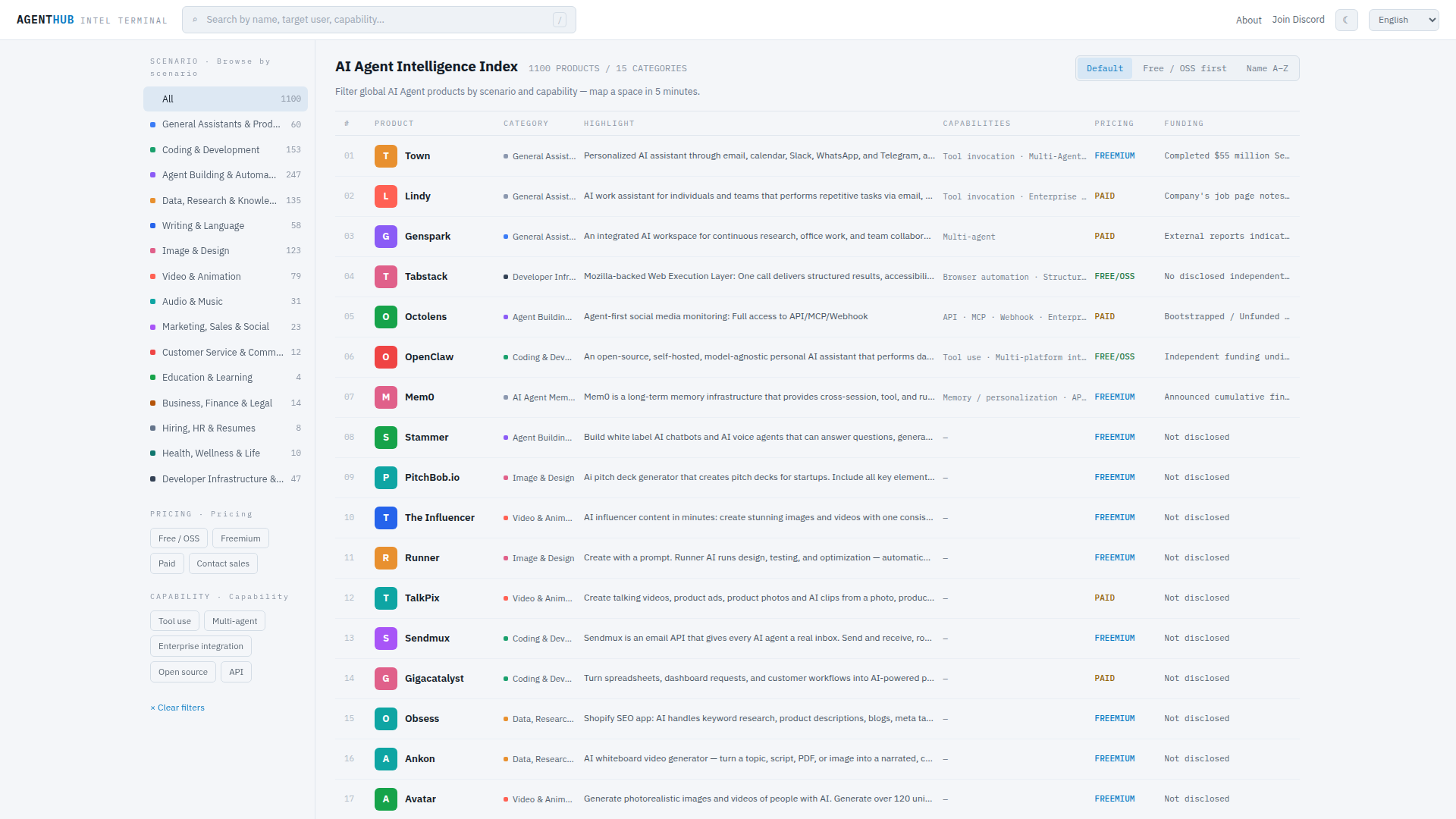Sort by Free / OSS first
Screen dimensions: 1456x819
tap(1185, 68)
